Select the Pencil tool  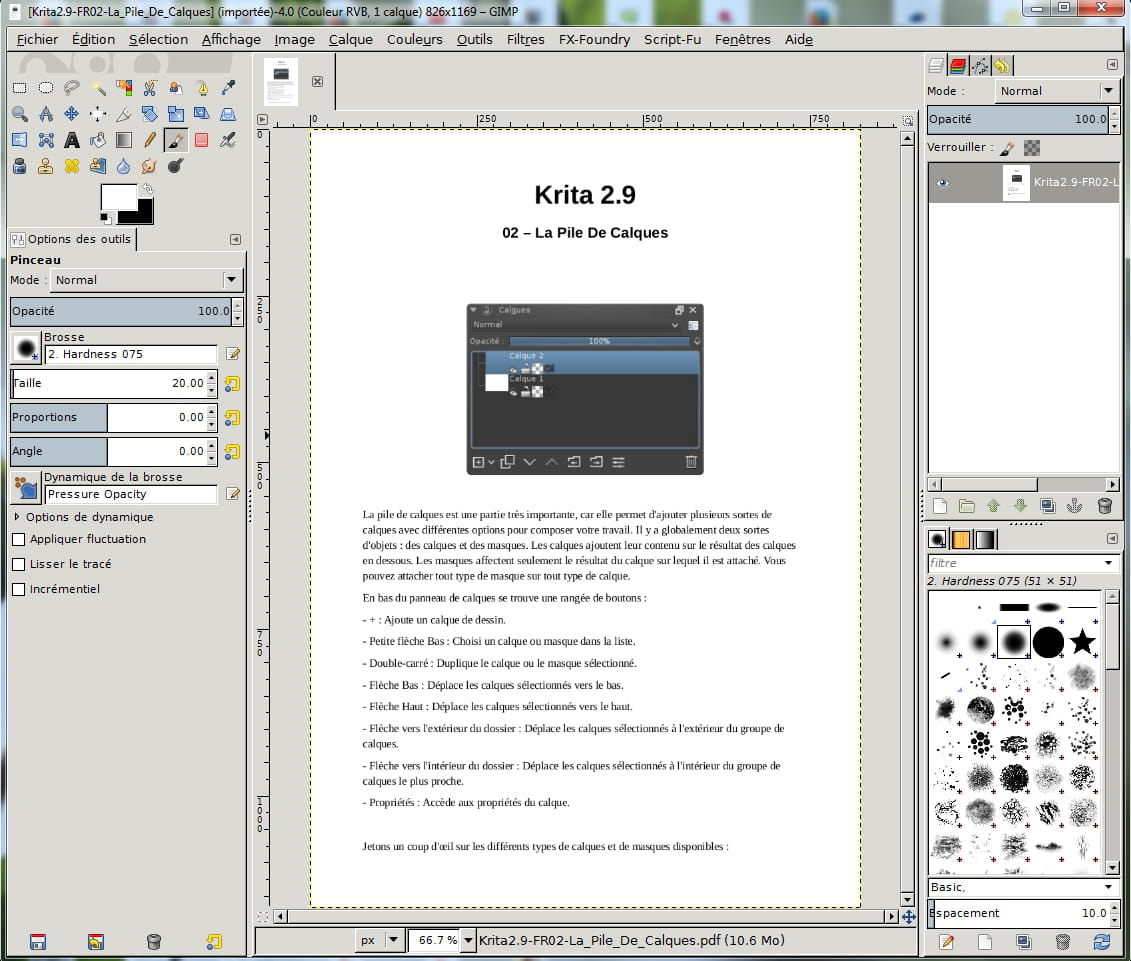point(149,140)
